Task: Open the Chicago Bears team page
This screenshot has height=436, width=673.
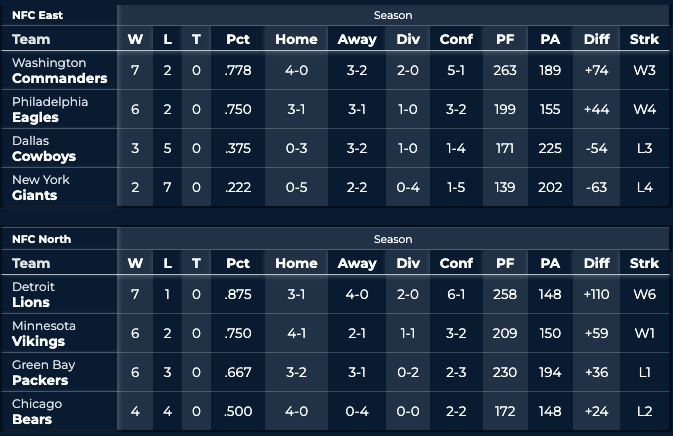Action: (36, 412)
